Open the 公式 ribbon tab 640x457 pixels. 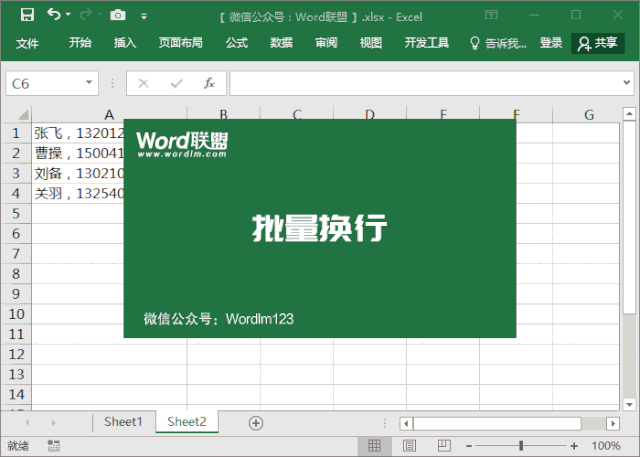(237, 42)
